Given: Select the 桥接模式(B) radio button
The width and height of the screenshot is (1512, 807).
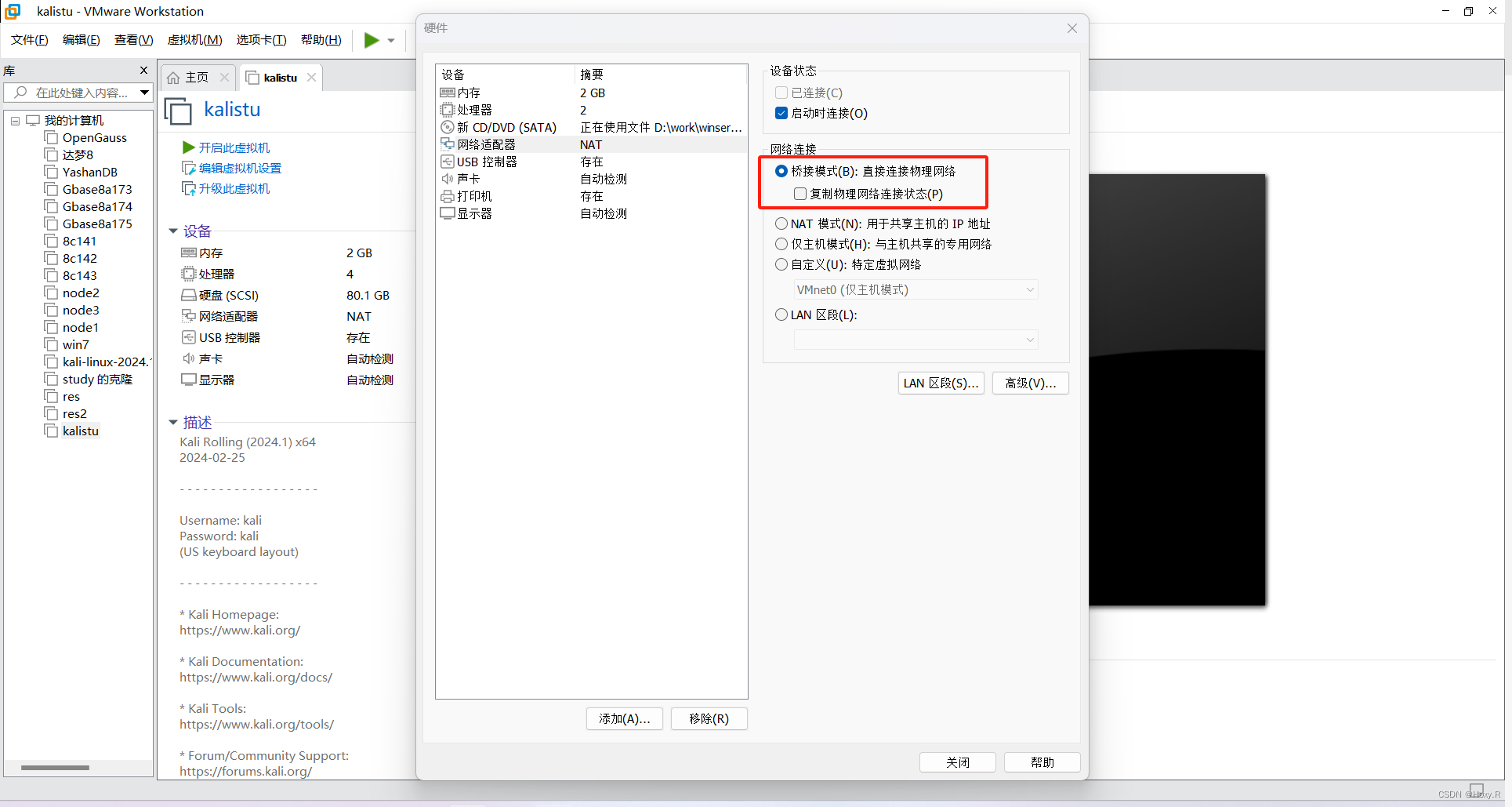Looking at the screenshot, I should 781,171.
